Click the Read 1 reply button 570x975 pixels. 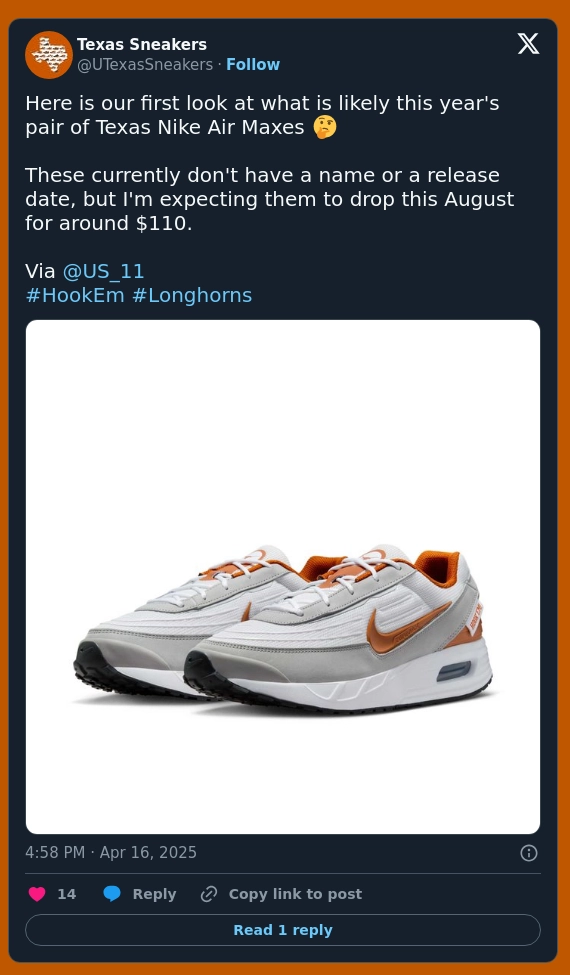pos(283,930)
